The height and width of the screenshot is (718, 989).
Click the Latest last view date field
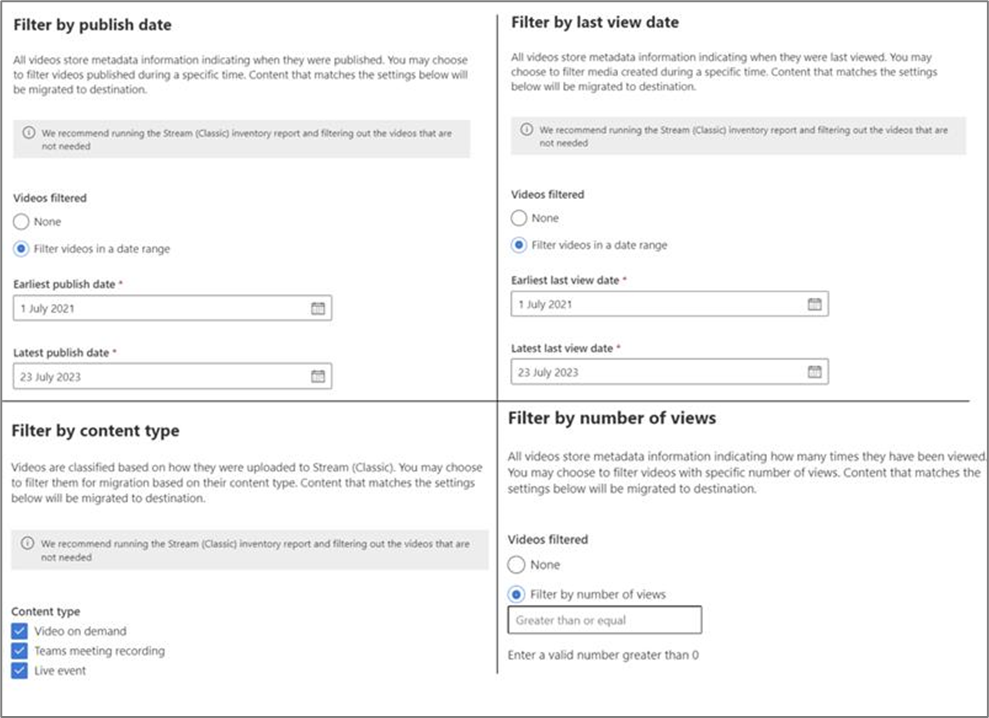655,372
